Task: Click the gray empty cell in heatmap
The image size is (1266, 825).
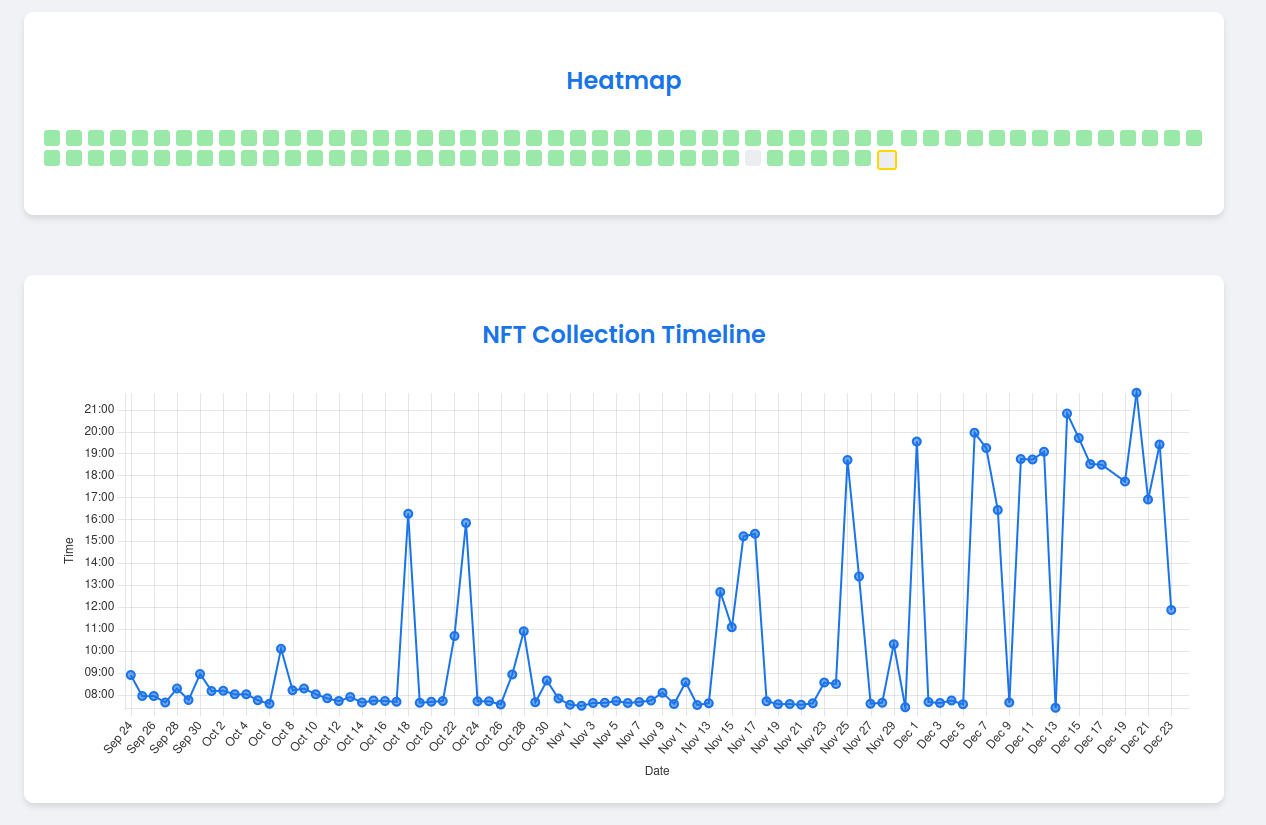Action: tap(753, 158)
